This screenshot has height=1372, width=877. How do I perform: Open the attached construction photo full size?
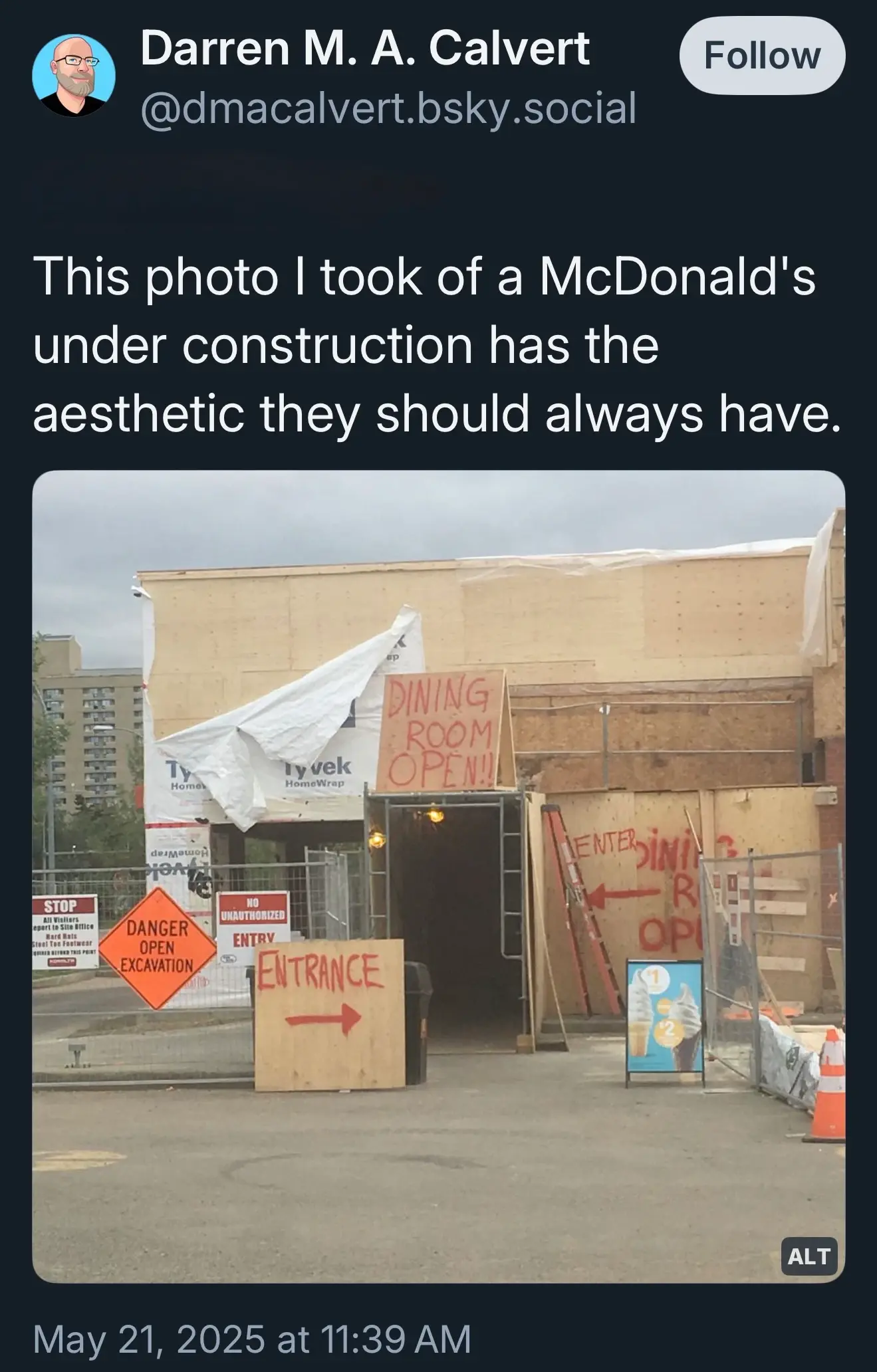tap(439, 877)
